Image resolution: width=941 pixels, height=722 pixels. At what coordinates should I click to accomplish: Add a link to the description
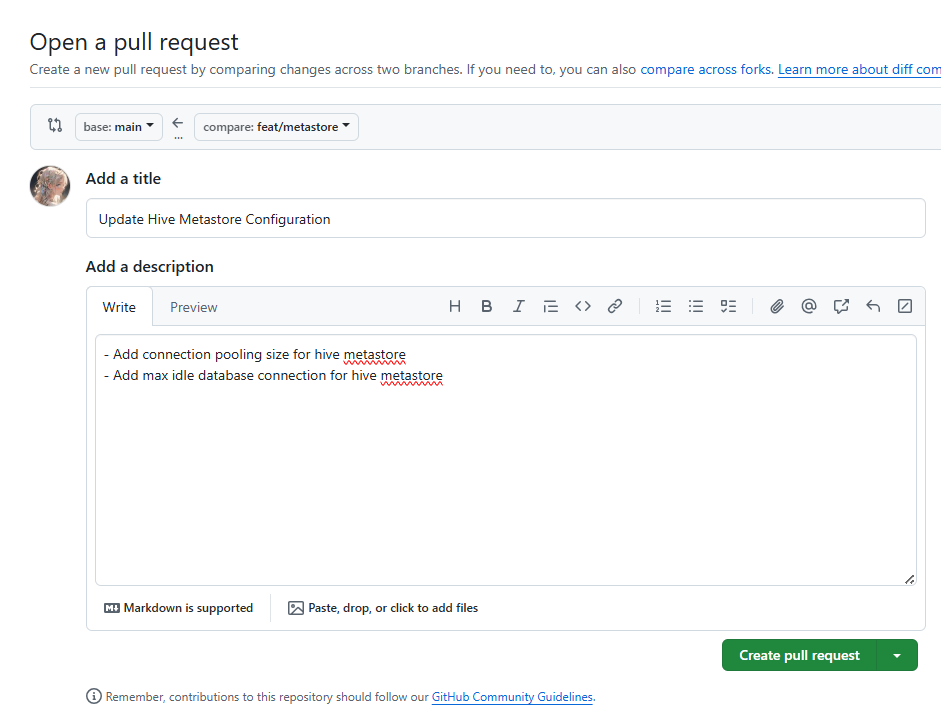[615, 307]
